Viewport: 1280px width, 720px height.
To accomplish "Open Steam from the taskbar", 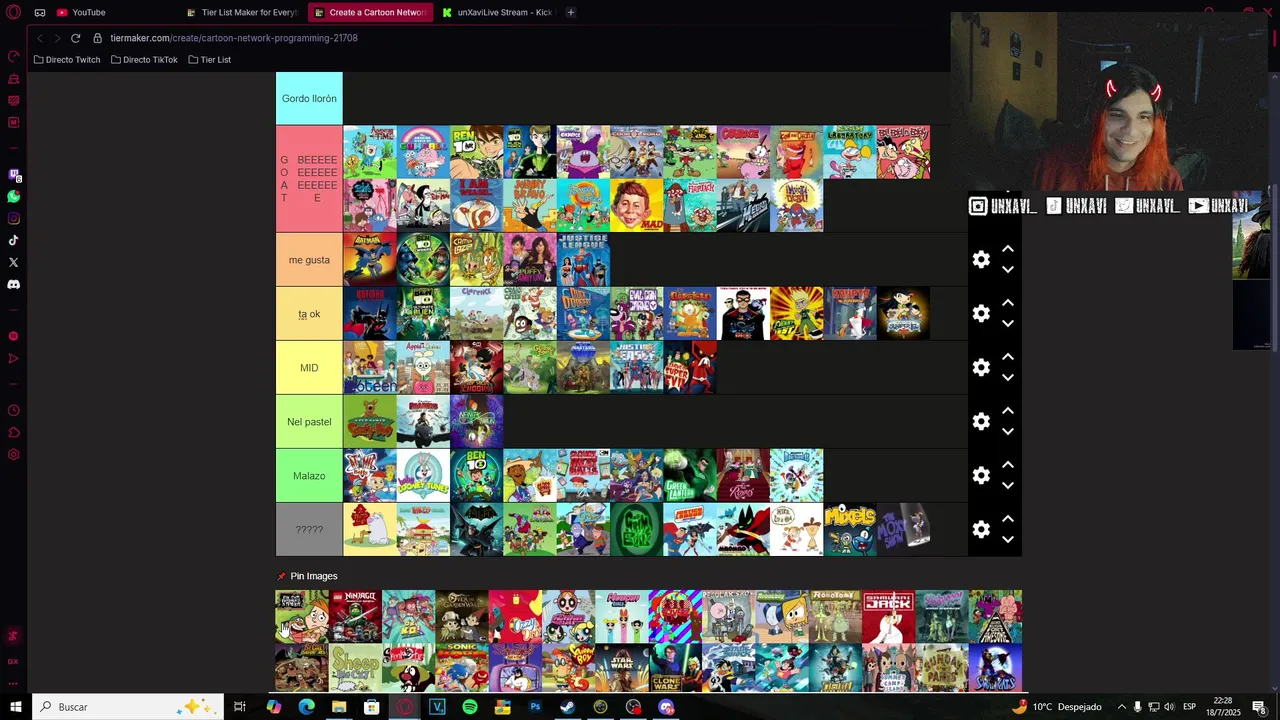I will (x=567, y=707).
